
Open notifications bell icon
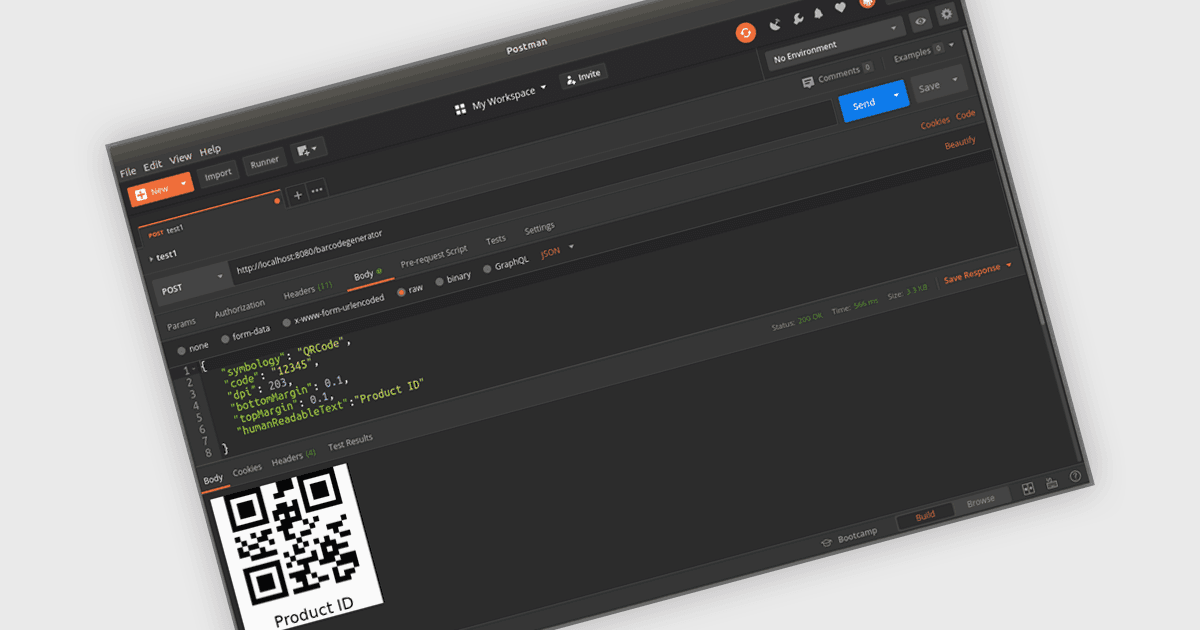[819, 13]
